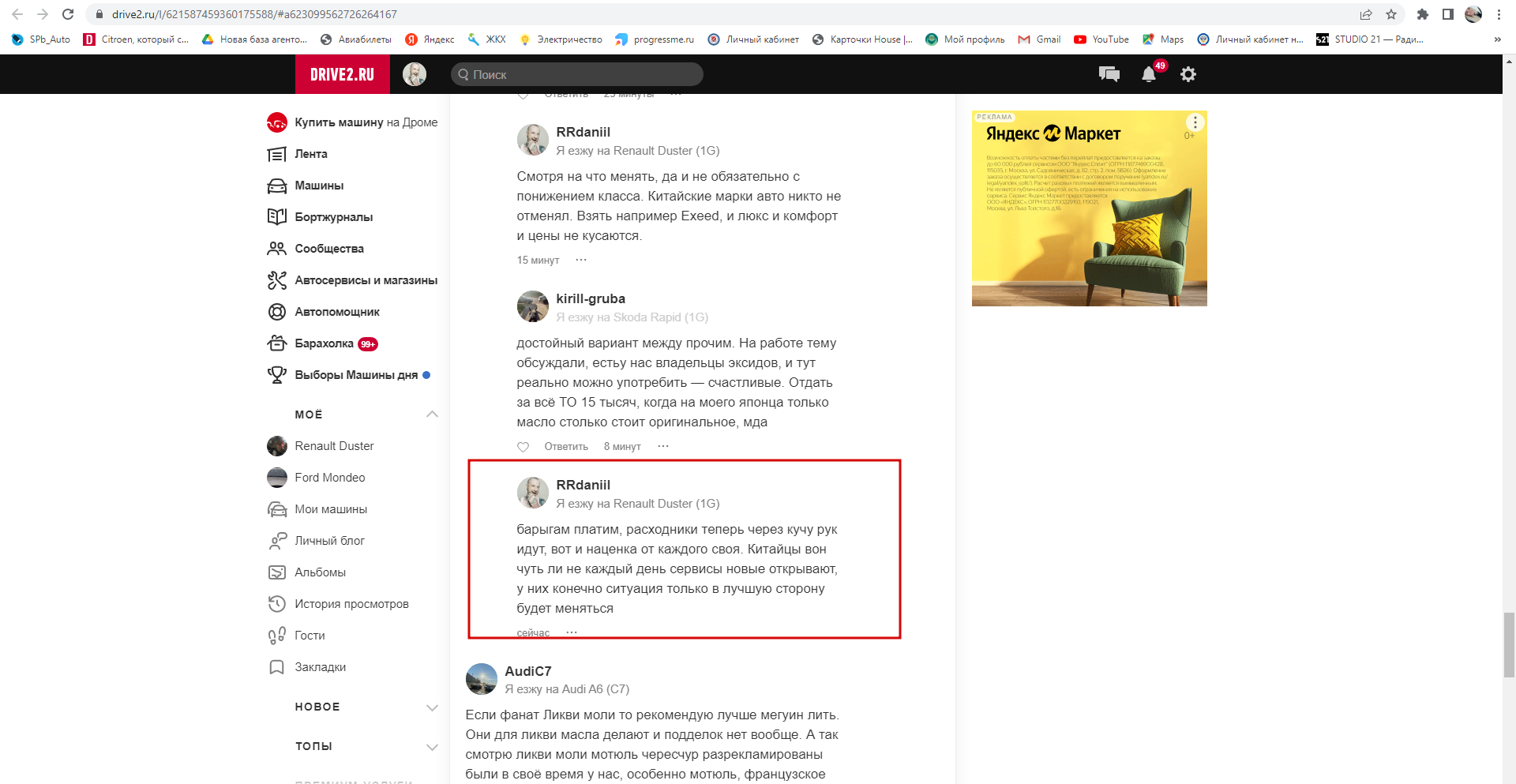Click the Автосервисы и магазины tools icon
The height and width of the screenshot is (784, 1516).
click(277, 280)
